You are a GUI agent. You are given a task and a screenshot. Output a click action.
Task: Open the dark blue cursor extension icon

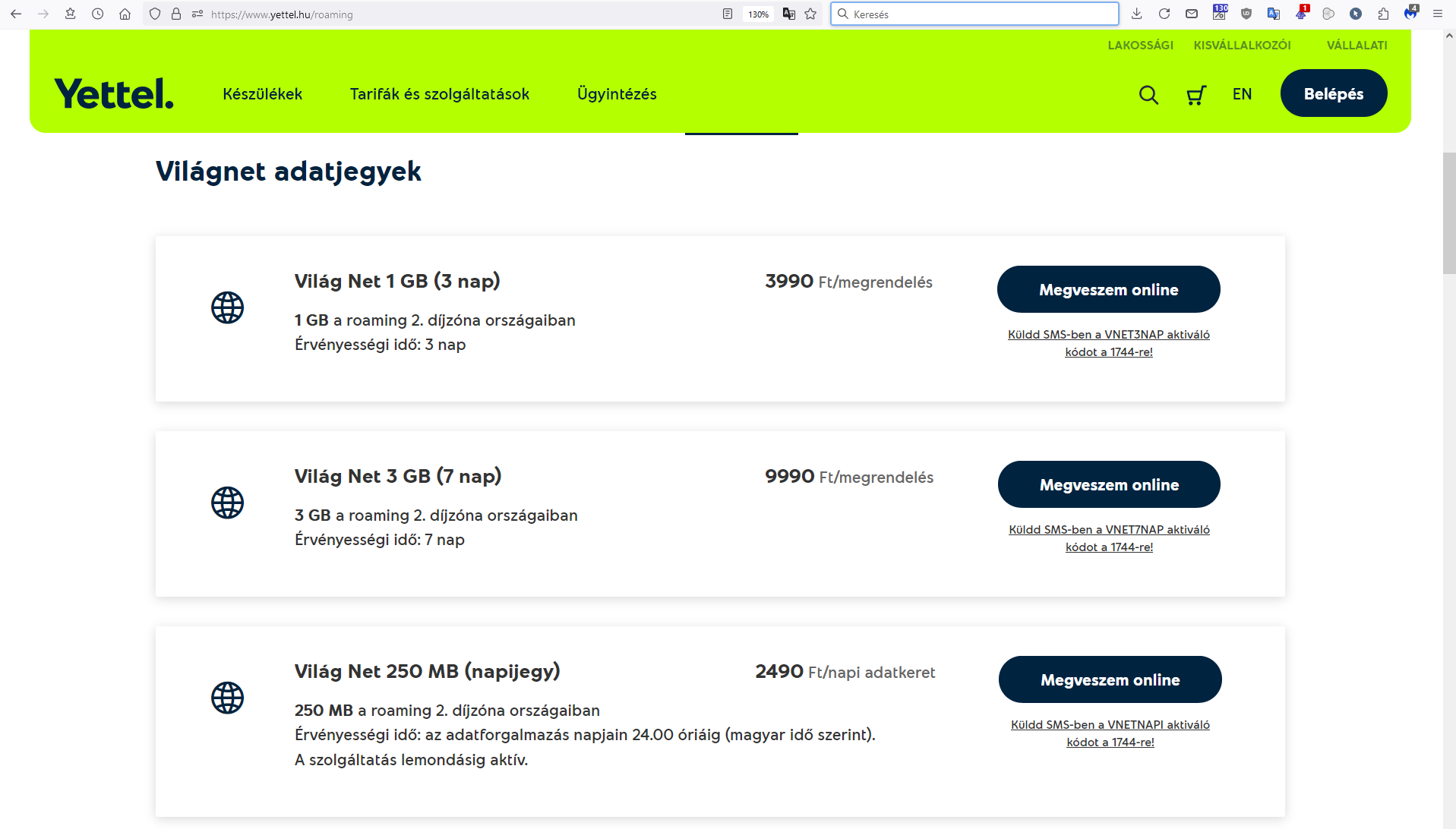[x=1356, y=14]
